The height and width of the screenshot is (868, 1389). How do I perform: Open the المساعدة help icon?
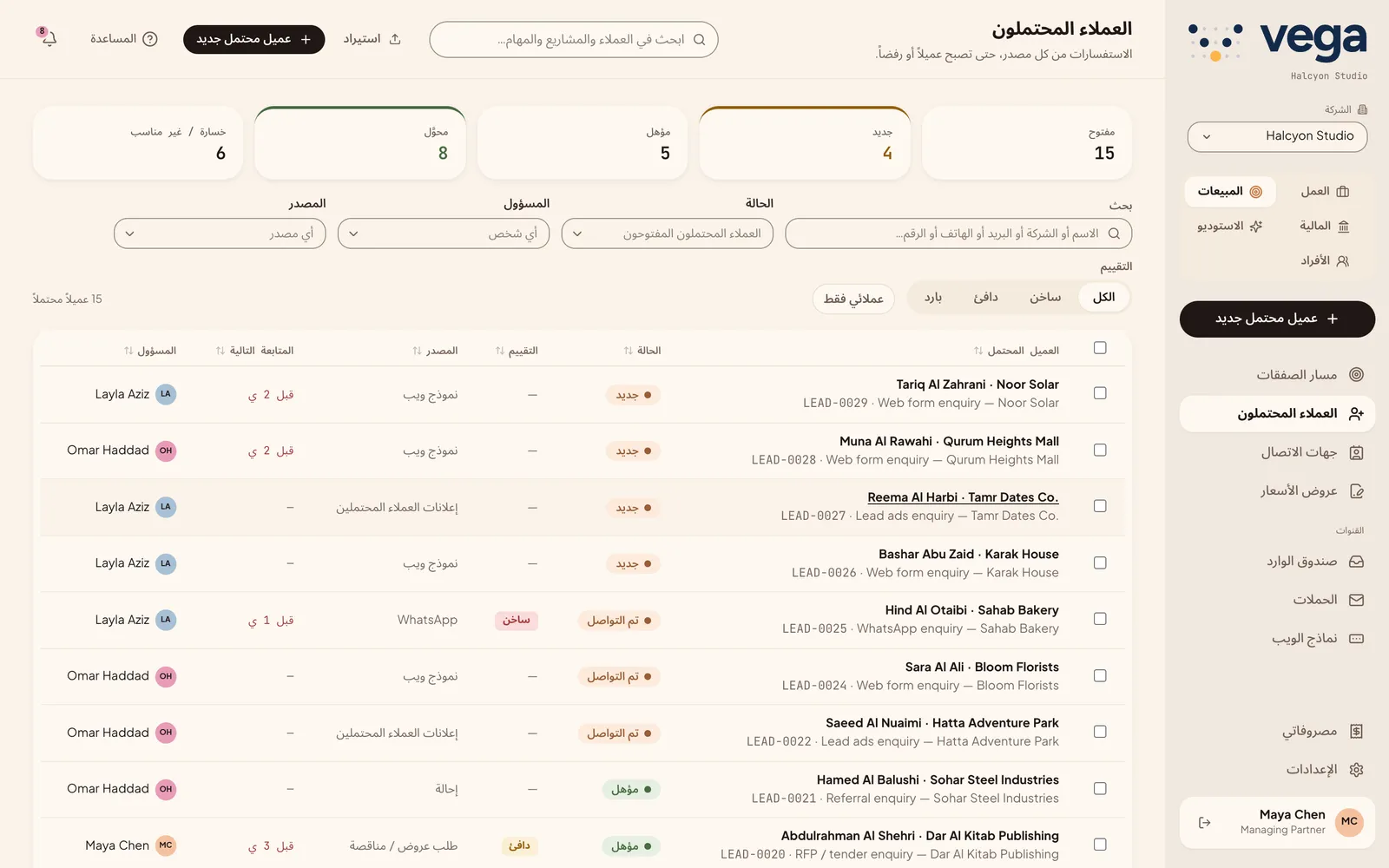(x=150, y=39)
